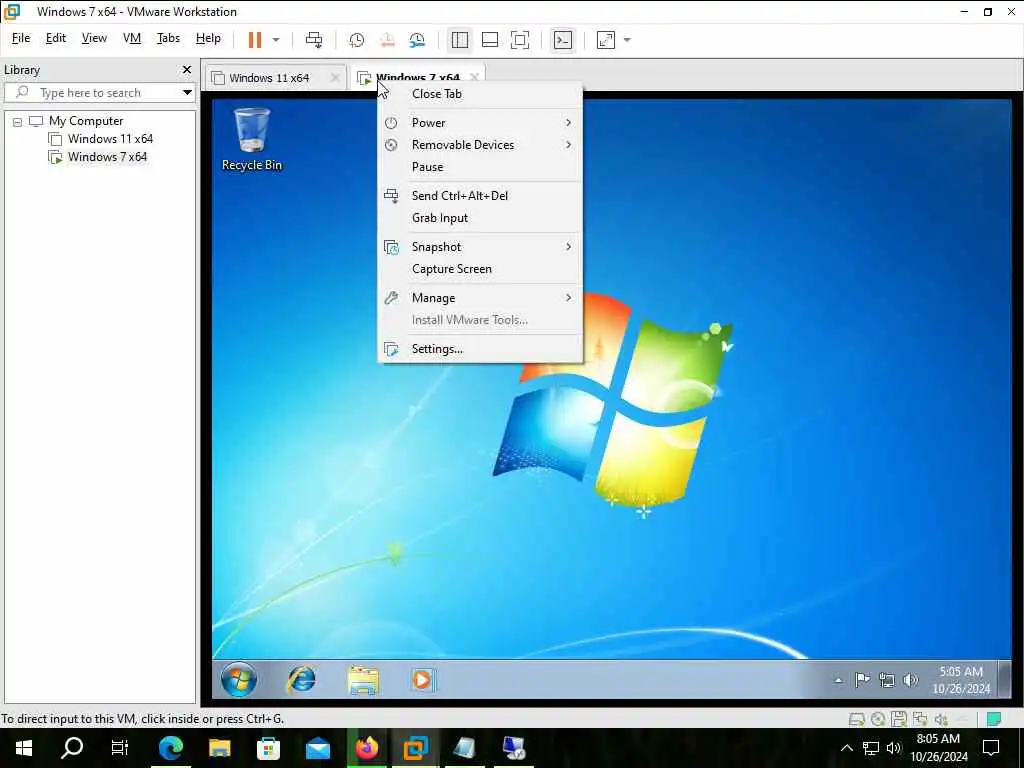Click the Recycle Bin icon in the guest desktop

tap(251, 139)
